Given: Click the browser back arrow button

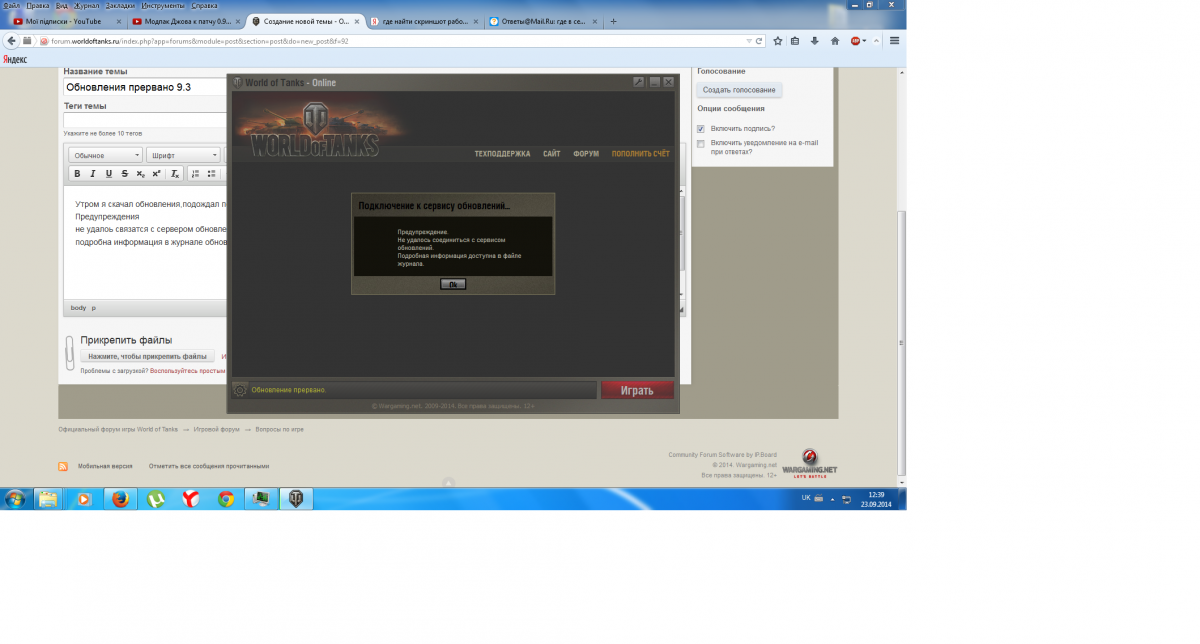Looking at the screenshot, I should (x=12, y=41).
